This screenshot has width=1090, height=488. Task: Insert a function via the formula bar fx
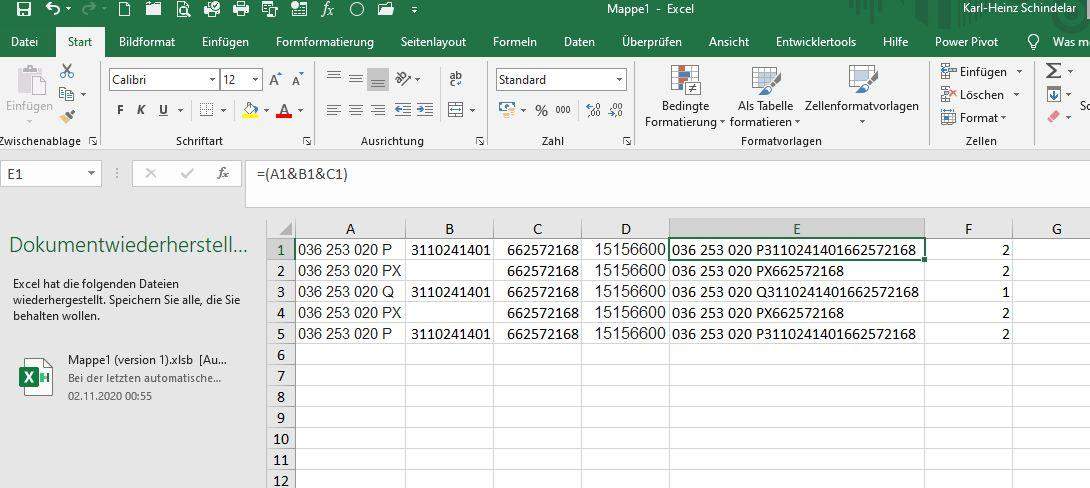pos(223,174)
